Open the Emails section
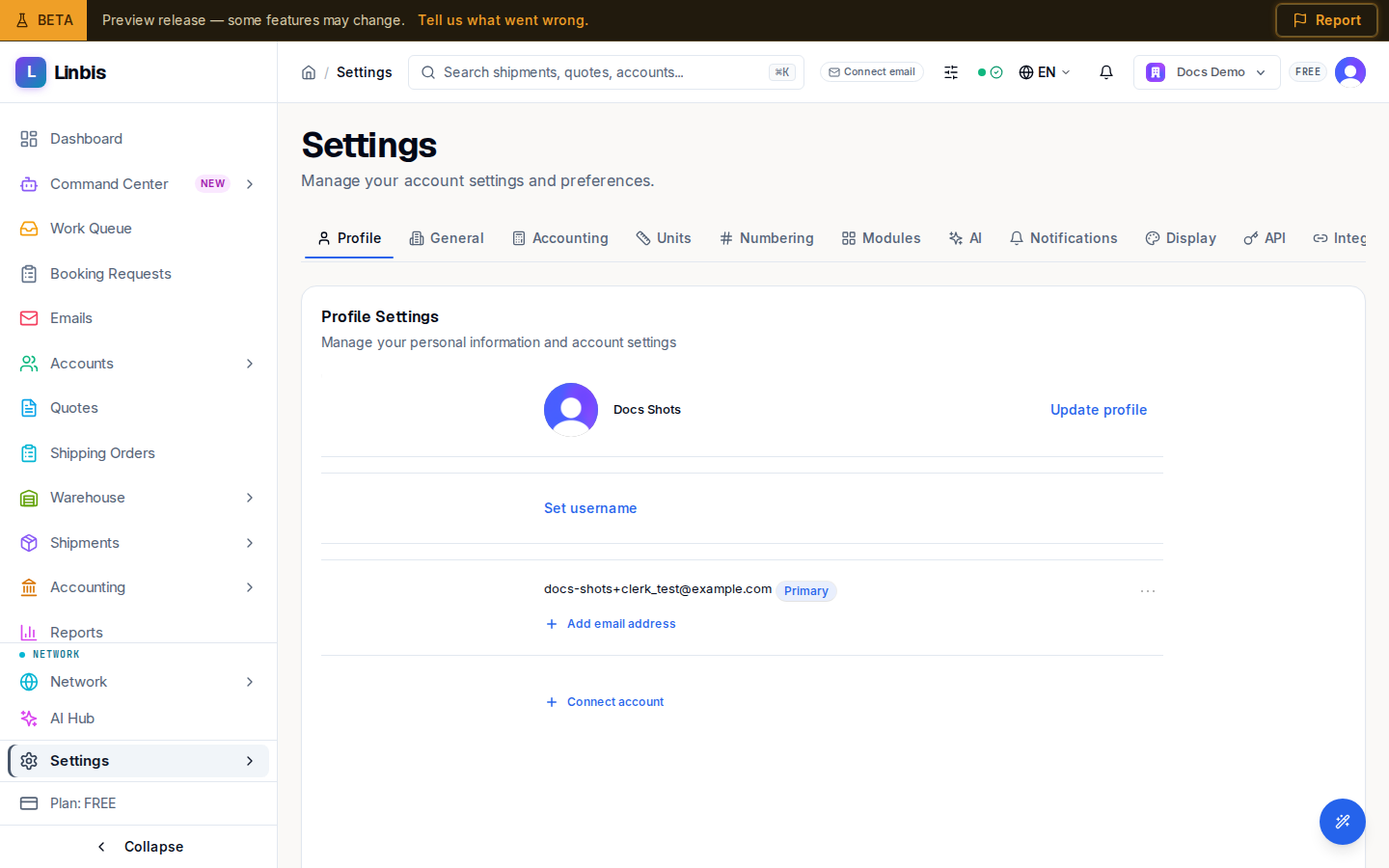 click(x=138, y=318)
